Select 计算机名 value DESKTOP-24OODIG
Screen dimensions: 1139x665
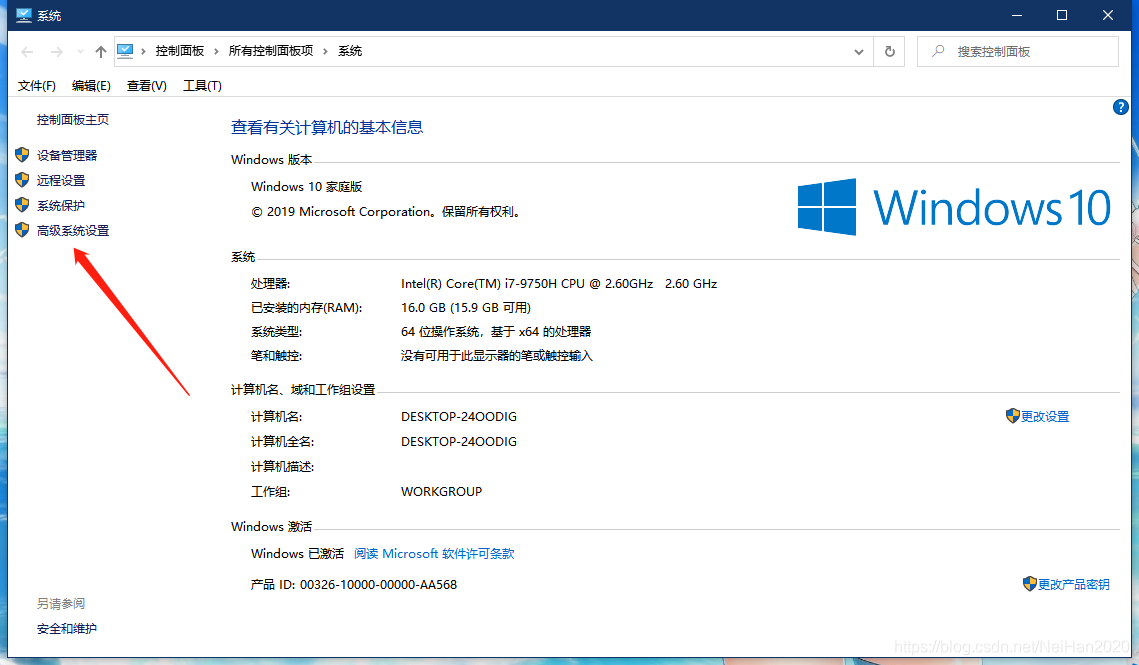459,416
